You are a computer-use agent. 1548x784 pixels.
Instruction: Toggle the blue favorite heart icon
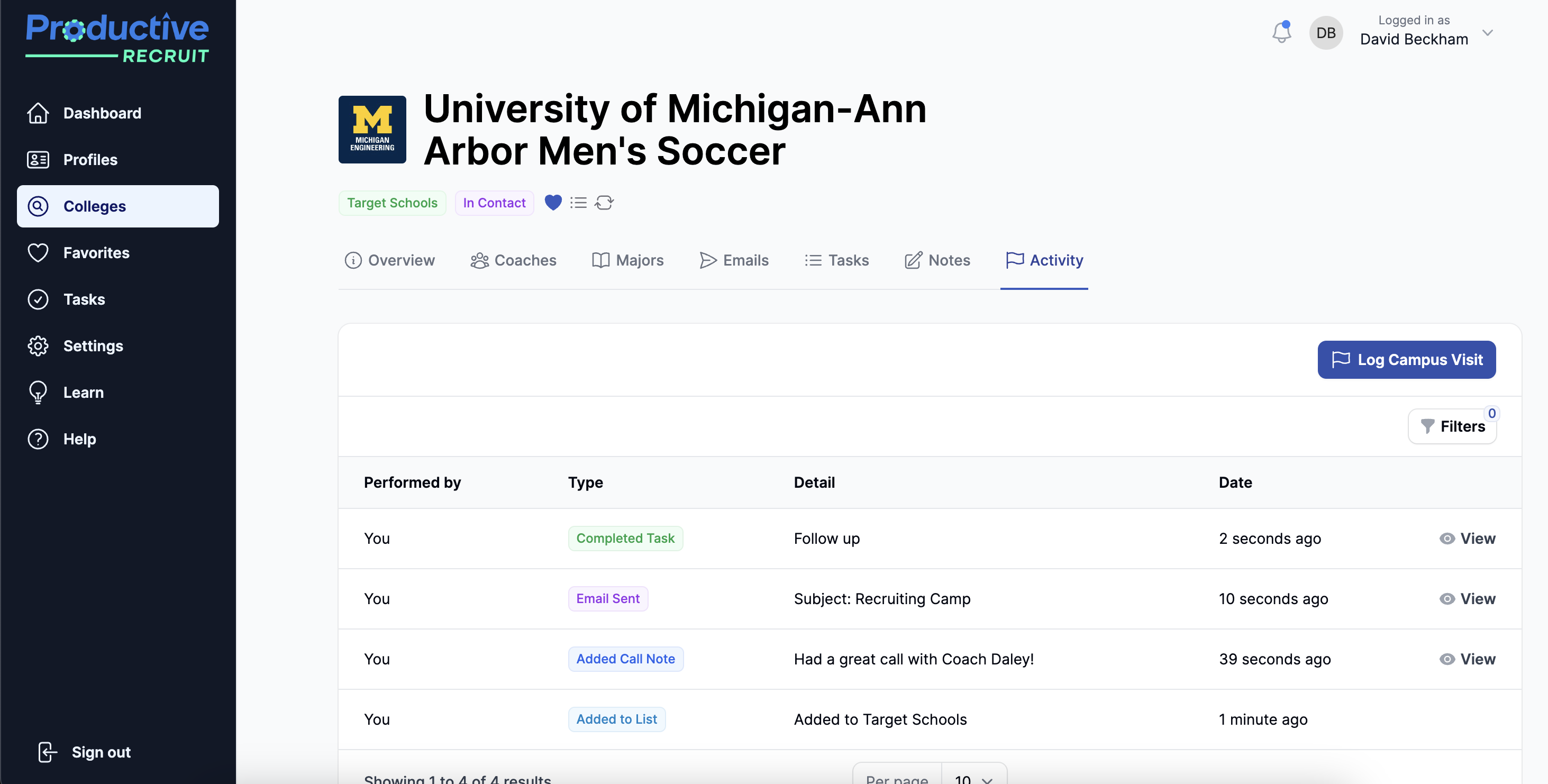(x=553, y=203)
